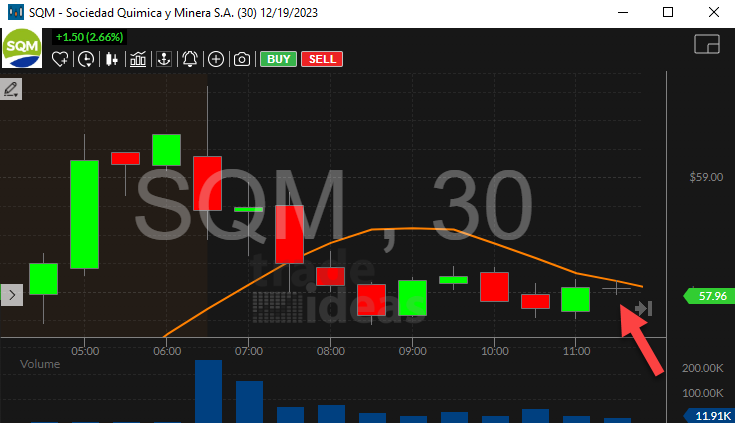Open the drawing tools pencil menu
The width and height of the screenshot is (735, 423).
(x=11, y=89)
